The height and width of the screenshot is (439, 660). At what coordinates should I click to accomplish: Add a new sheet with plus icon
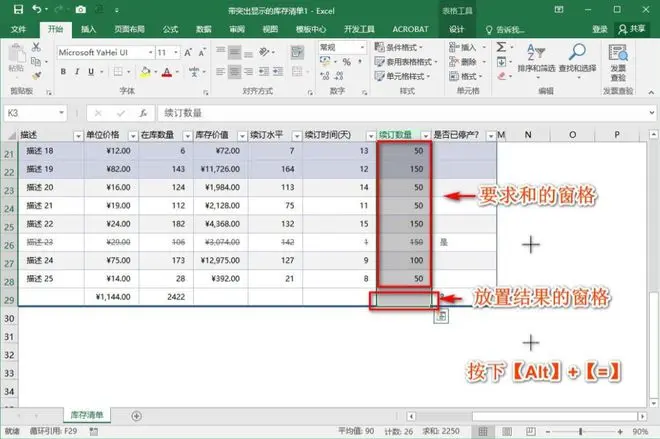(x=136, y=416)
